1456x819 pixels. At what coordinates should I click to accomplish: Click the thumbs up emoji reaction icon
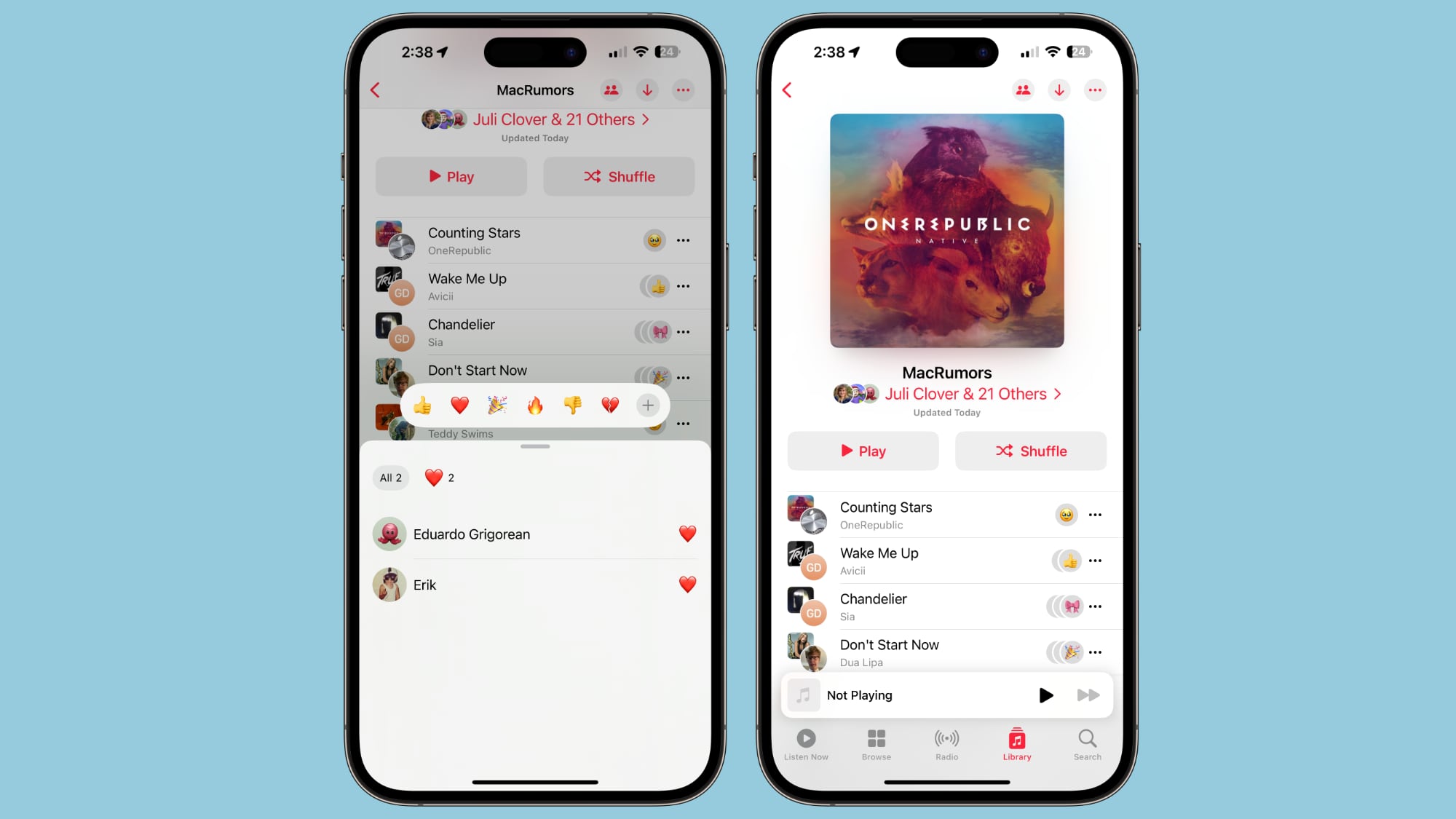(x=423, y=405)
